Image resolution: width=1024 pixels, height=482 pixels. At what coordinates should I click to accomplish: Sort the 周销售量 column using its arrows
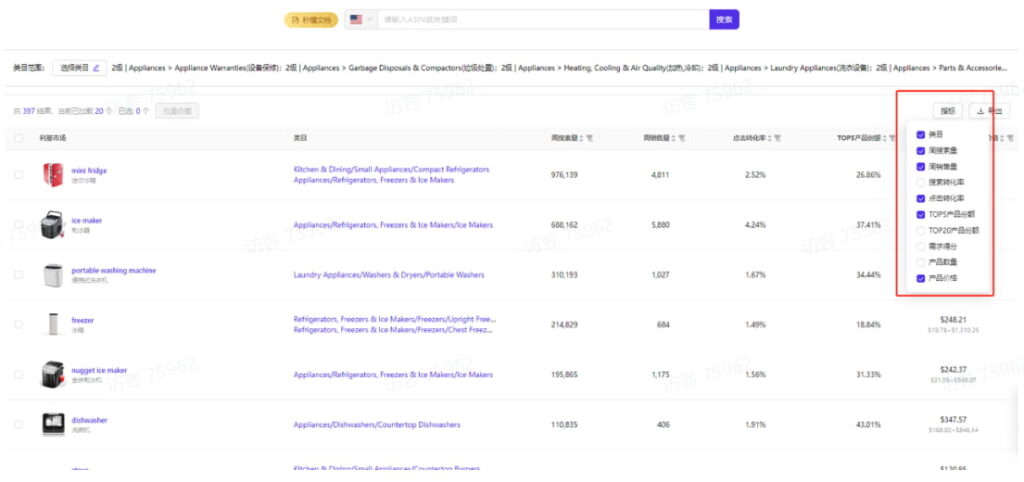tap(674, 137)
